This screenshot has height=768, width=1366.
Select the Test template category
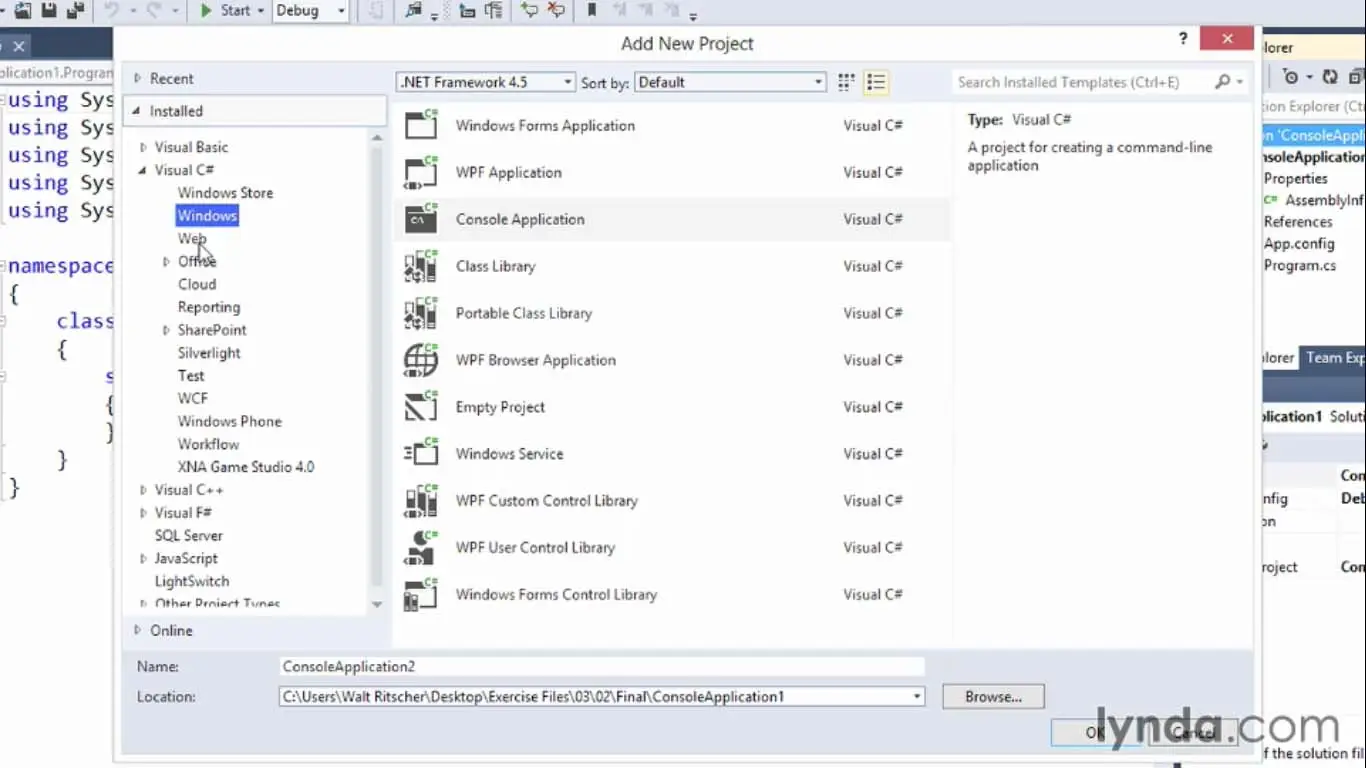(191, 376)
